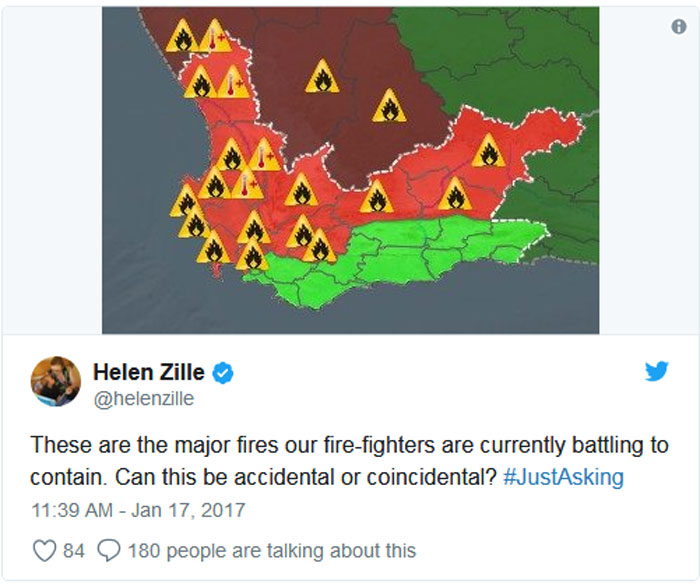Click the 84 likes count
This screenshot has width=700, height=584.
[74, 551]
